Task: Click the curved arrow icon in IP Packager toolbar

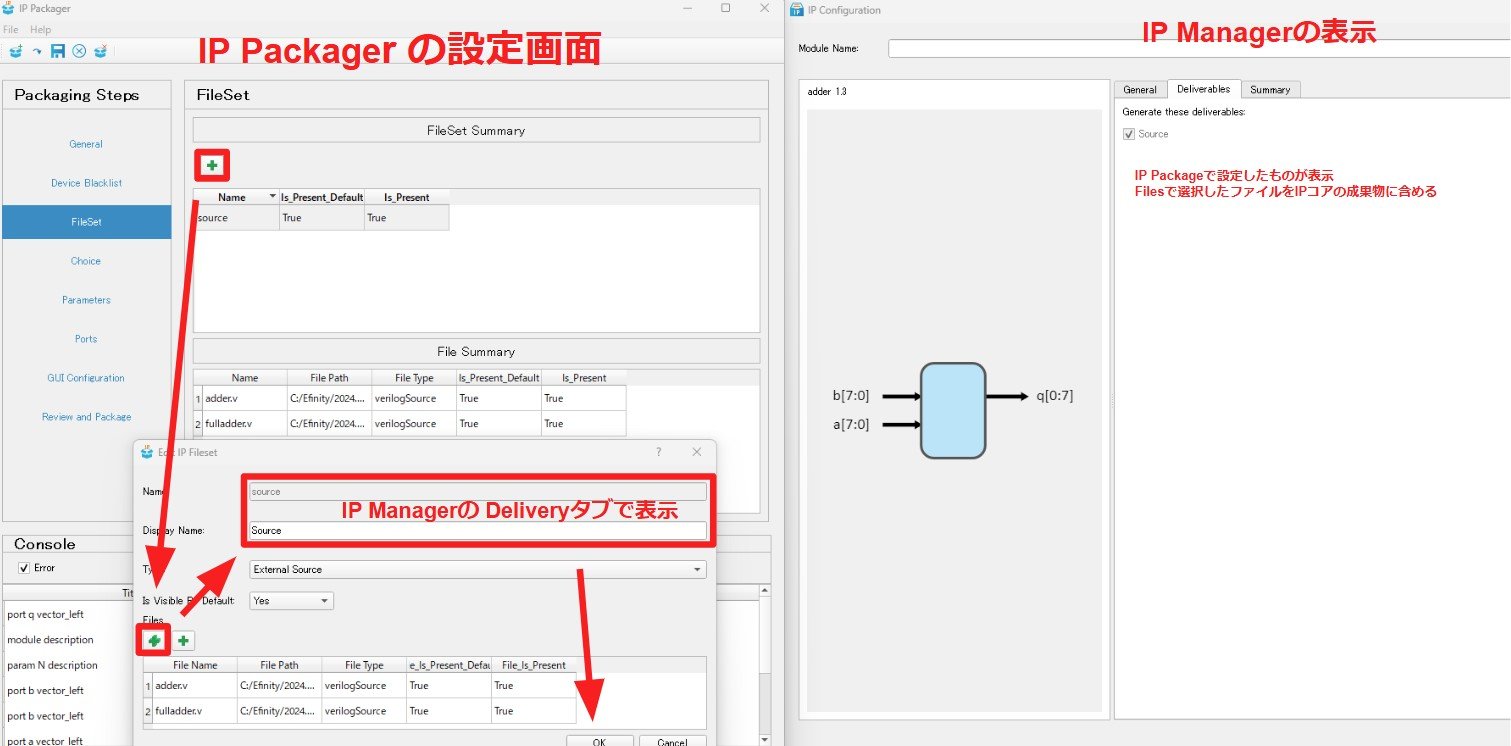Action: [x=37, y=51]
